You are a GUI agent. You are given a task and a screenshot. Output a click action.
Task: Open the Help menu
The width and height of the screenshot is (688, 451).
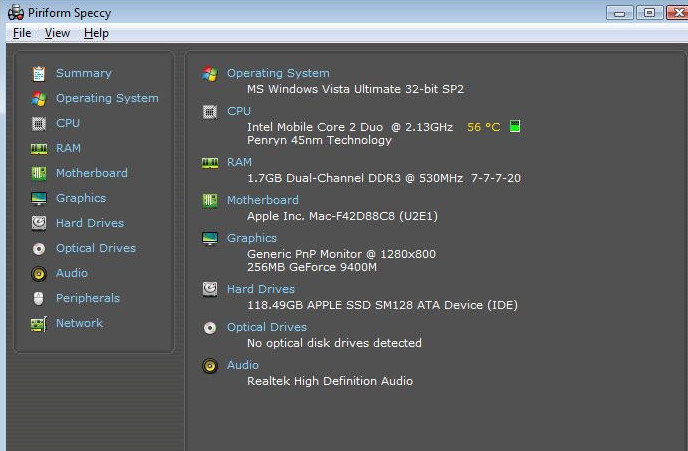[96, 33]
